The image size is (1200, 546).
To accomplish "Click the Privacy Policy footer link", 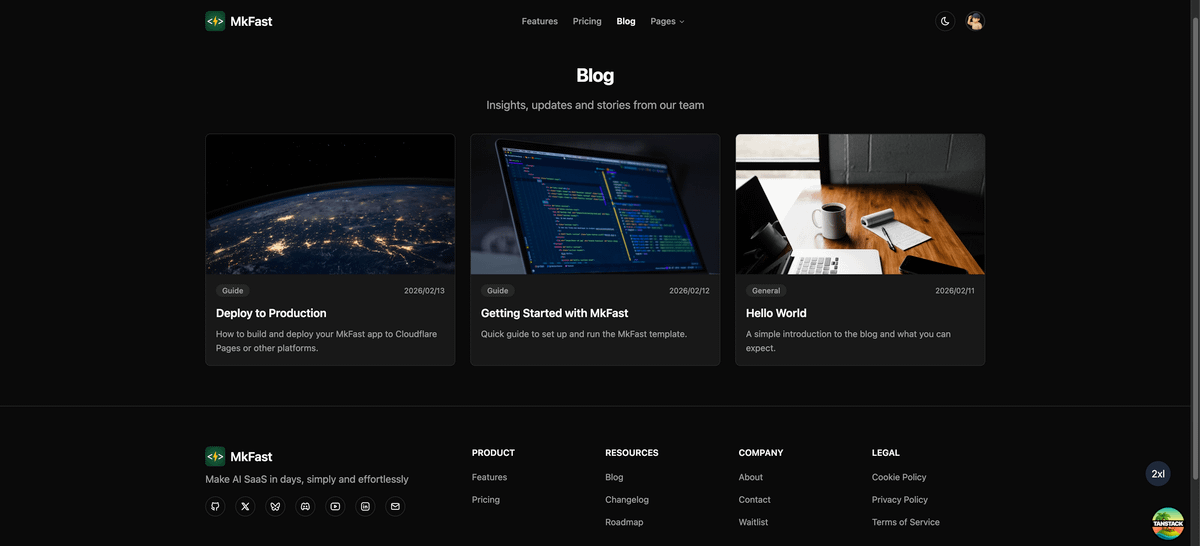I will 899,500.
